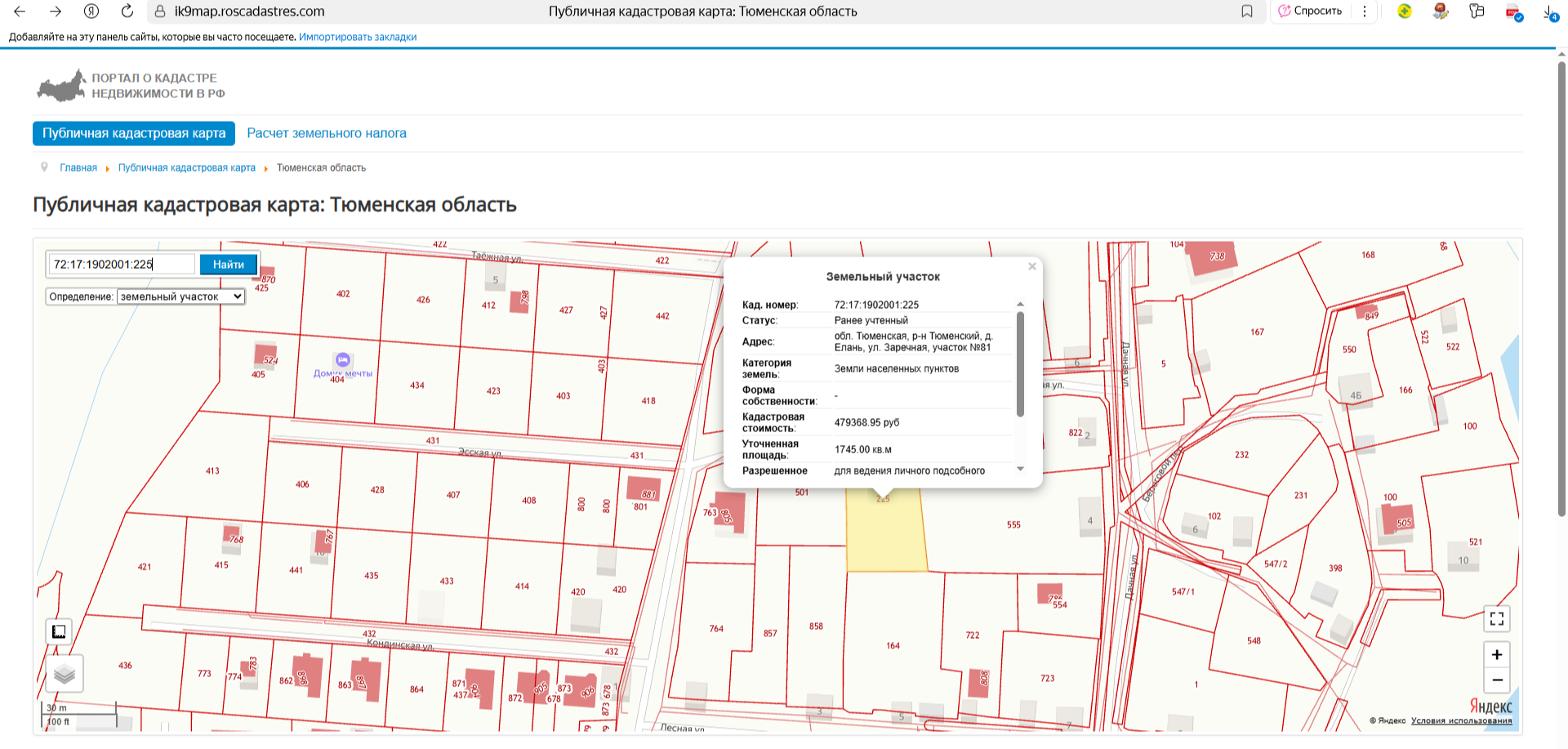
Task: Activate the ruler measurement tool
Action: pyautogui.click(x=59, y=631)
